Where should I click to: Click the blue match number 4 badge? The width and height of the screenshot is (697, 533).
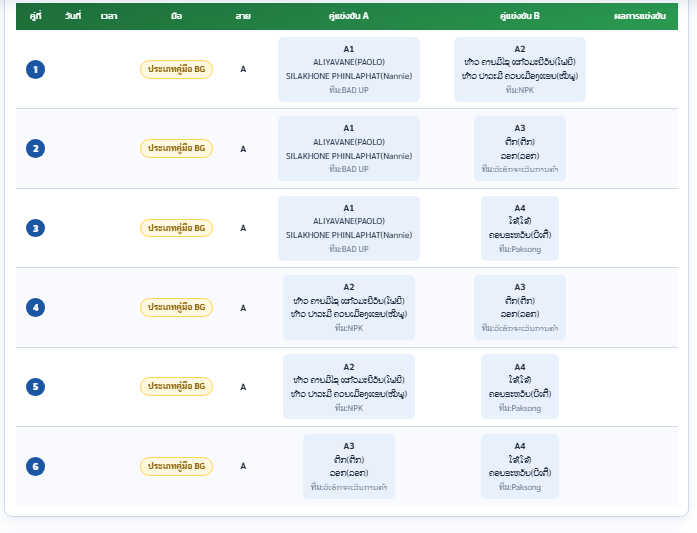pos(36,307)
